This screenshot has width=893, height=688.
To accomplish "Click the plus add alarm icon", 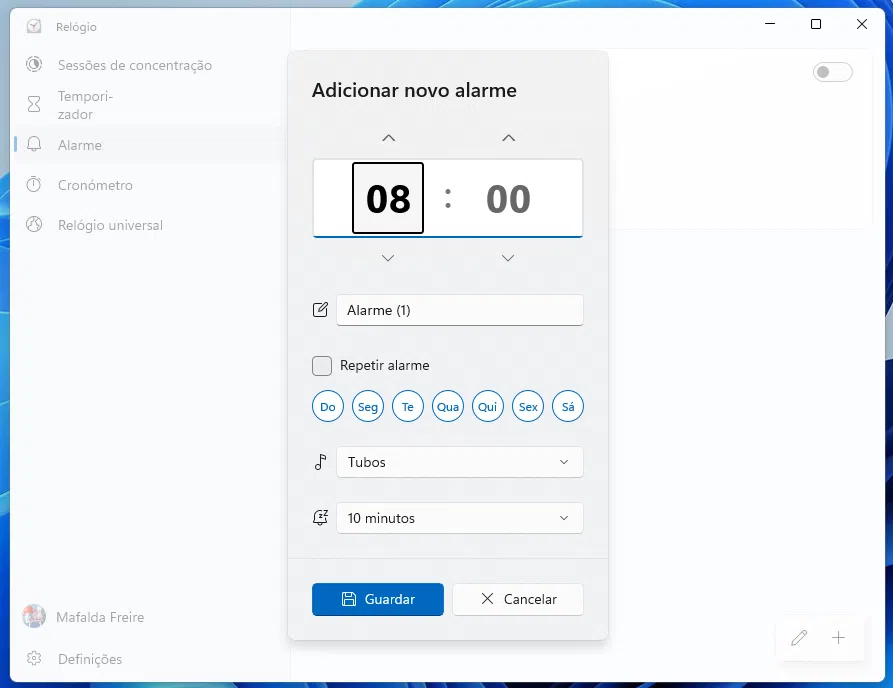I will pyautogui.click(x=838, y=638).
